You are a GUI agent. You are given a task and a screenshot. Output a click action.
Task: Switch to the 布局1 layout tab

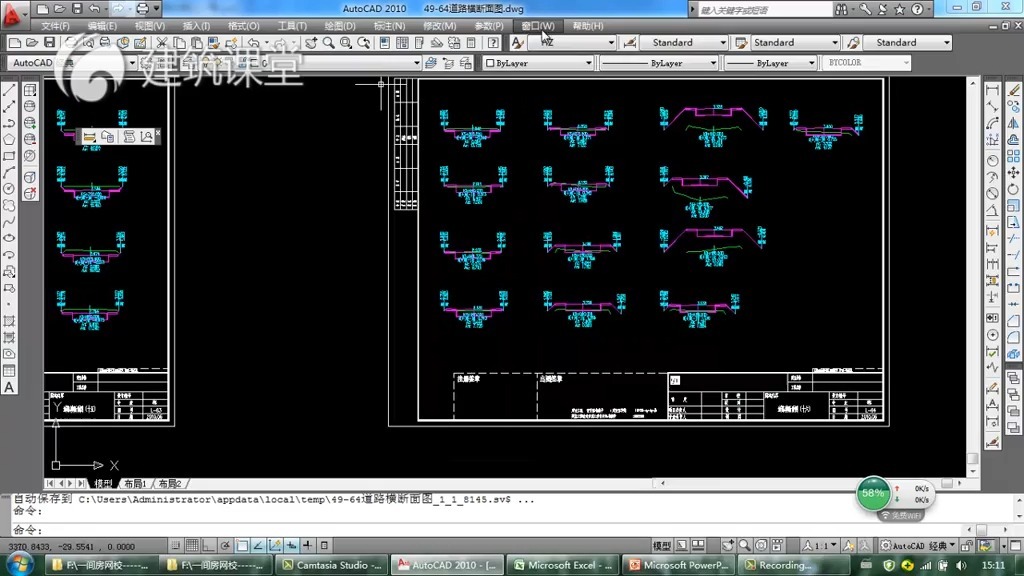pyautogui.click(x=135, y=484)
